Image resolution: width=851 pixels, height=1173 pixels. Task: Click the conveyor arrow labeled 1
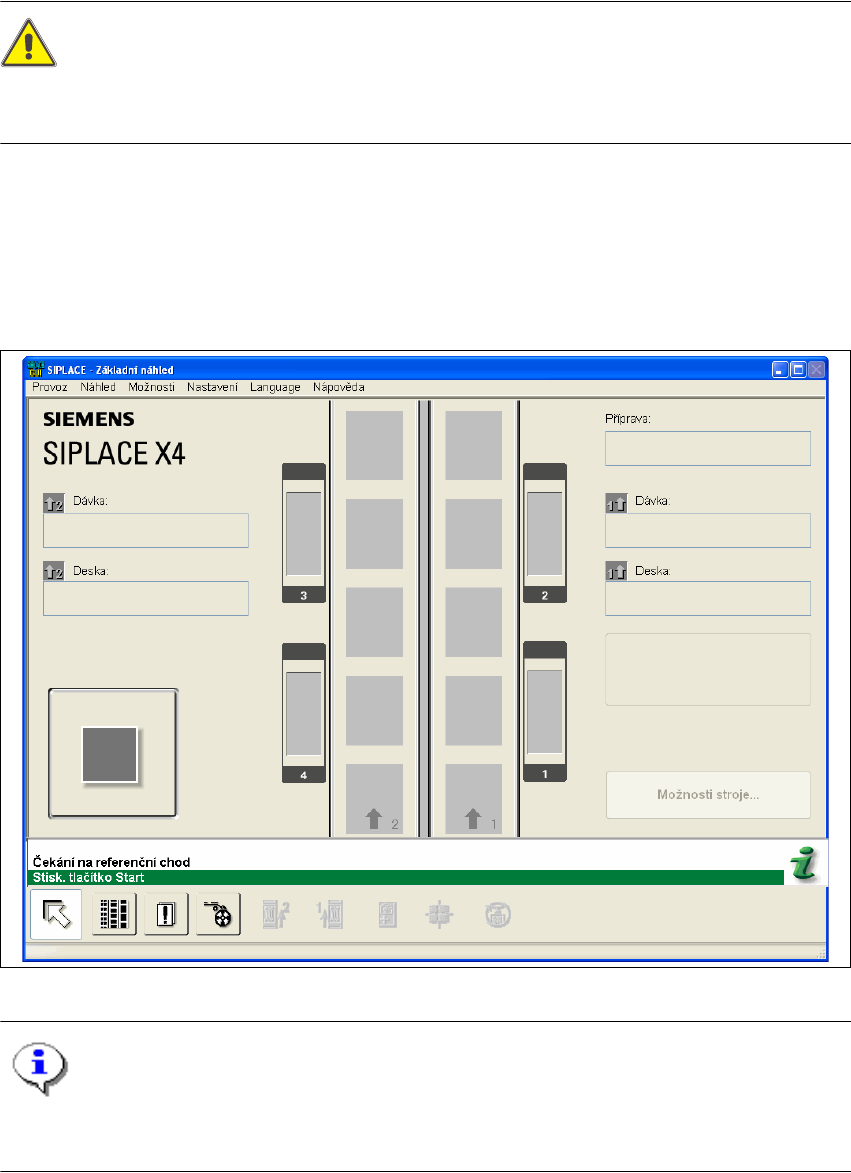click(x=473, y=818)
